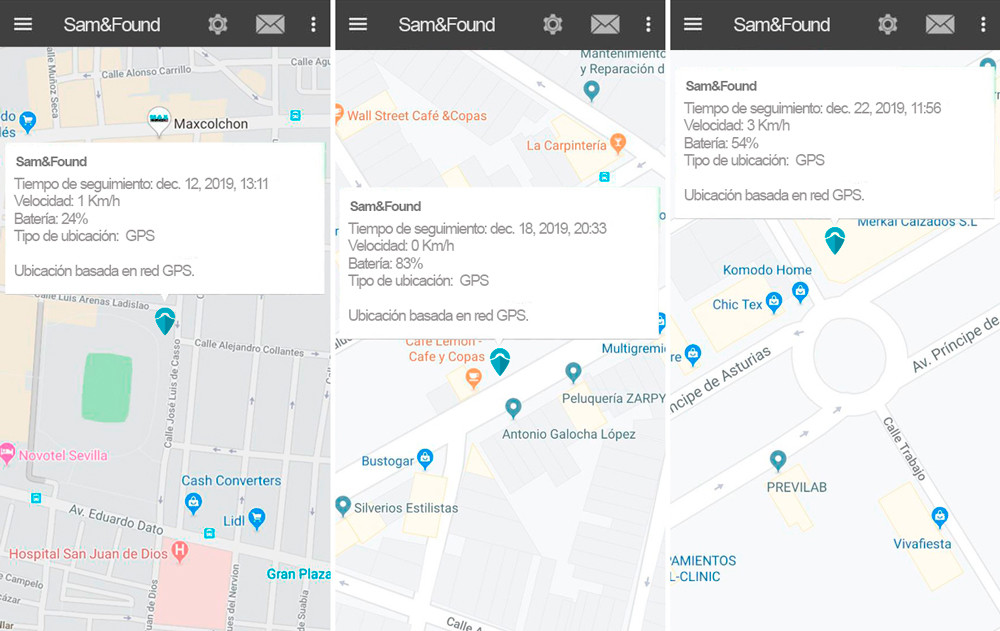Open messages envelope in left screen

270,24
